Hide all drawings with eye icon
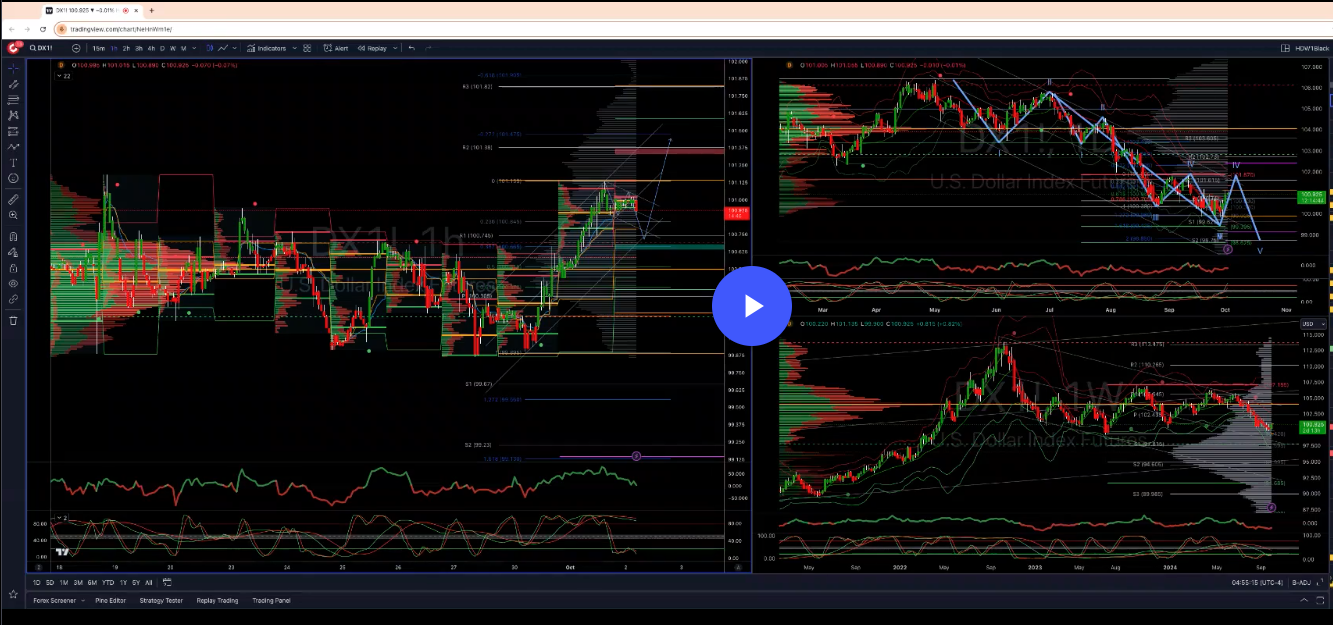This screenshot has height=625, width=1333. 13,284
